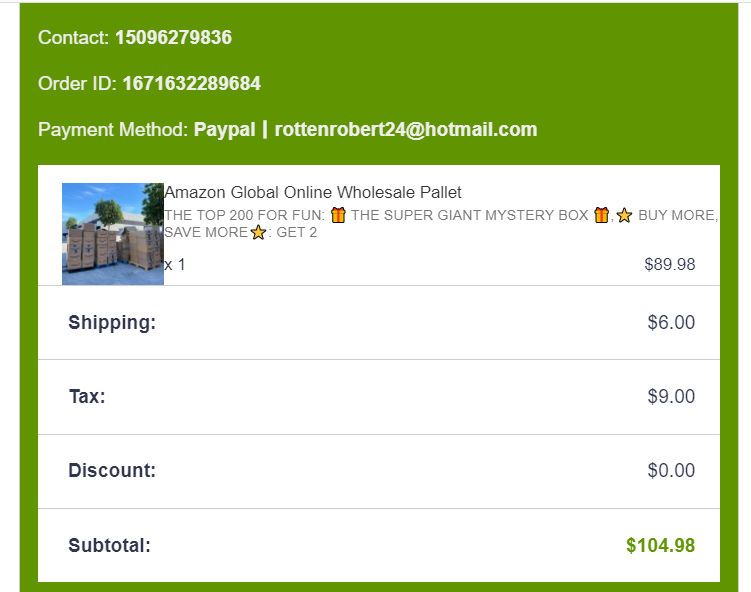Click the shipping amount $6.00
Screen dimensions: 751x592
tap(671, 322)
